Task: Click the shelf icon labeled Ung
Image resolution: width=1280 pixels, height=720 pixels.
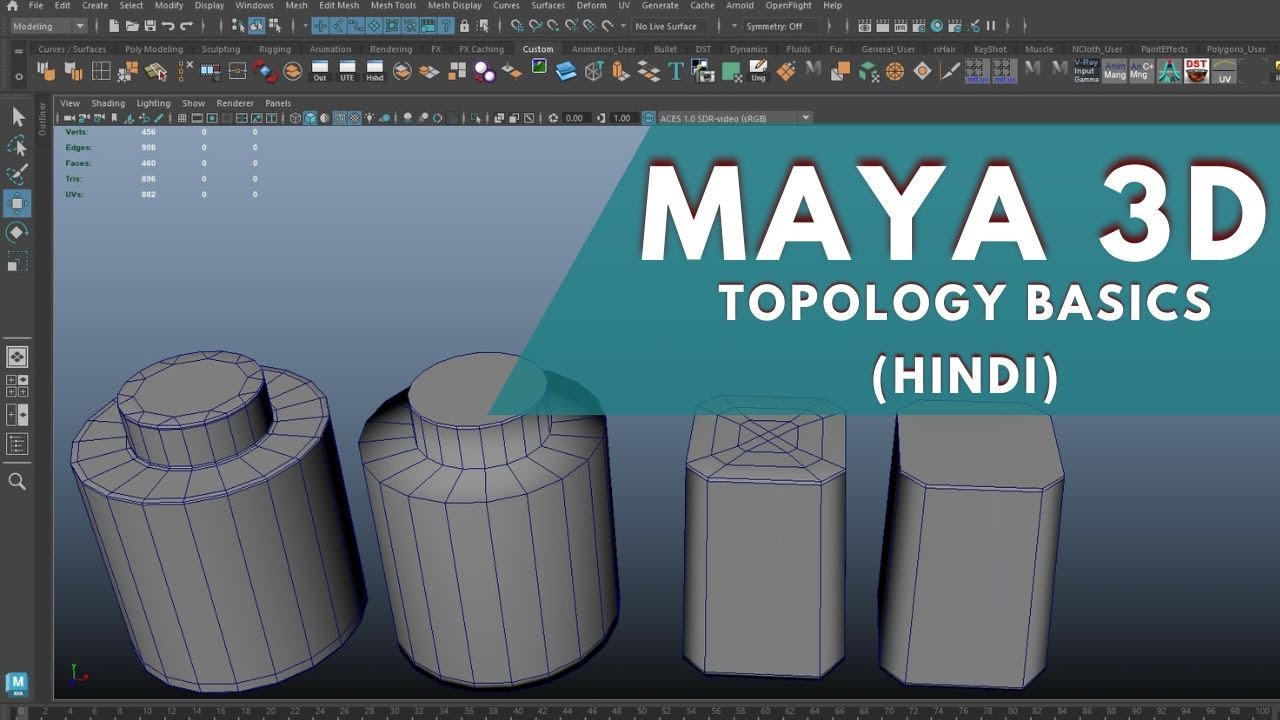Action: coord(758,71)
